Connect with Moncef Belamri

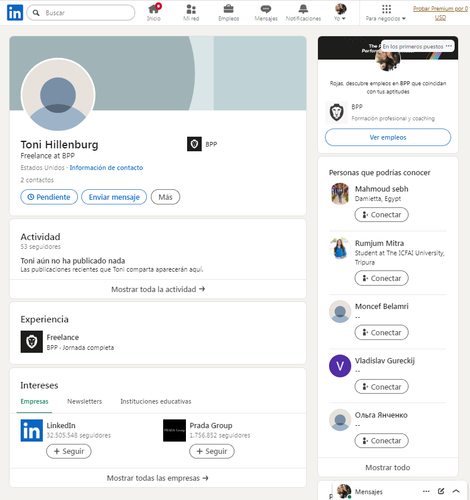pos(381,333)
